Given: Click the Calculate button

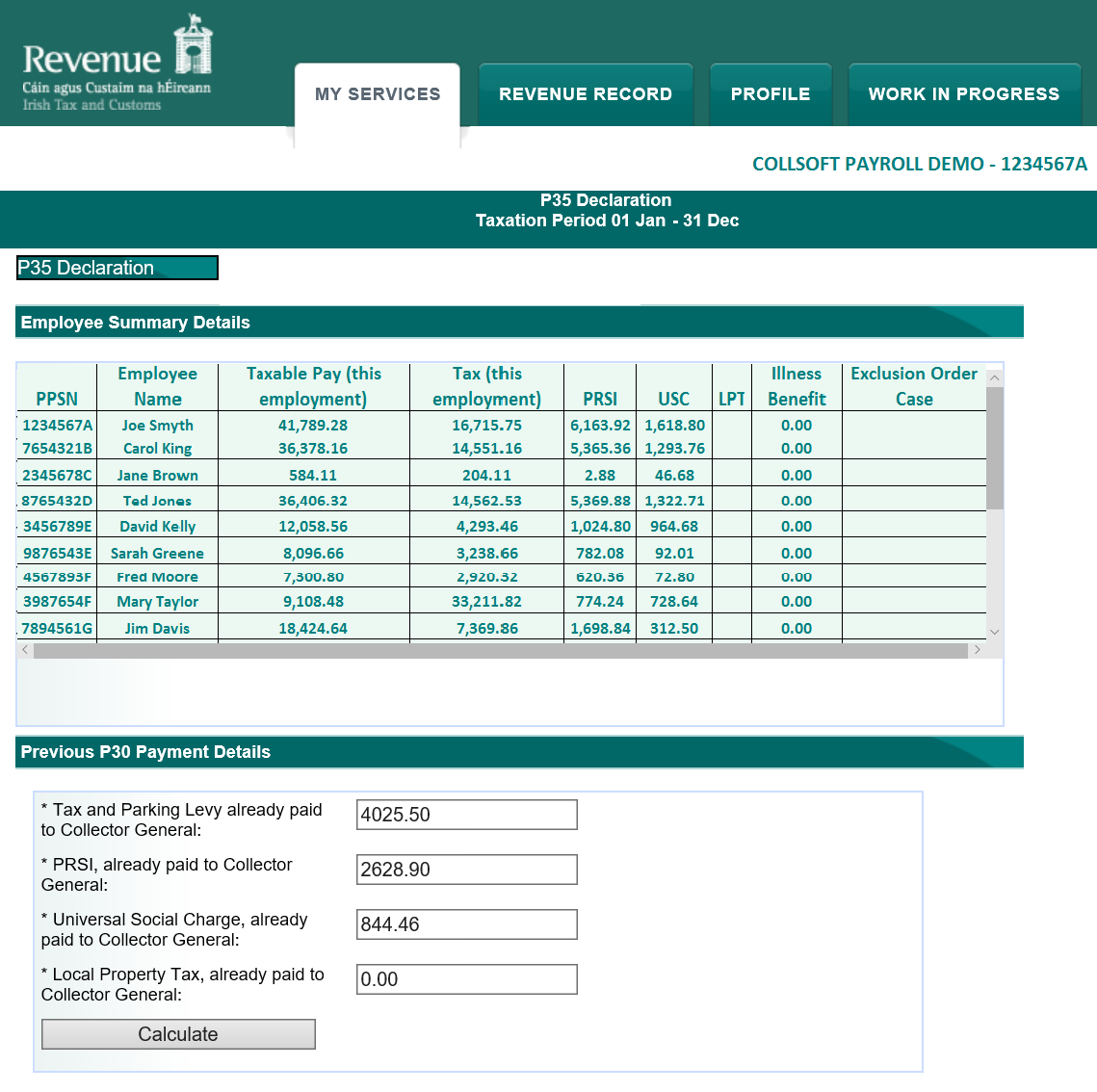Looking at the screenshot, I should [x=178, y=1034].
